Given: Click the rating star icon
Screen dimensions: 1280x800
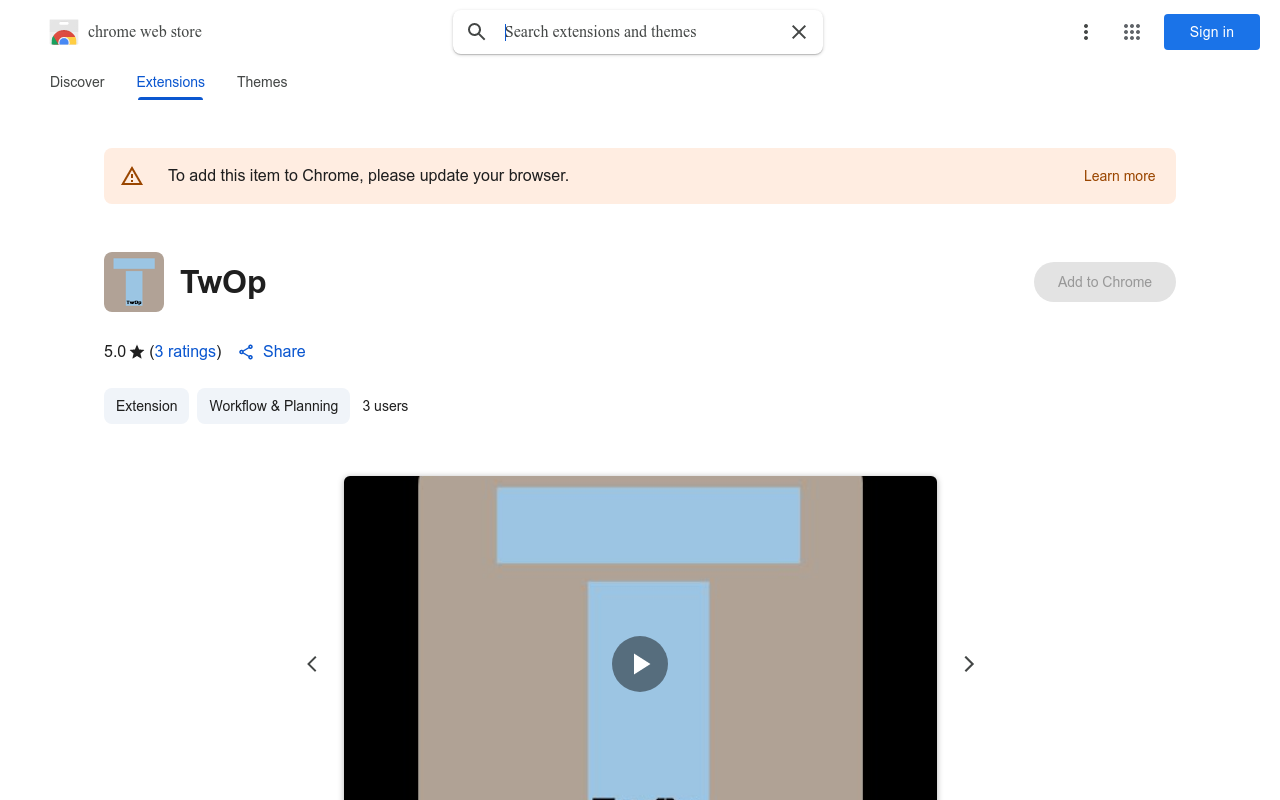Looking at the screenshot, I should point(137,352).
